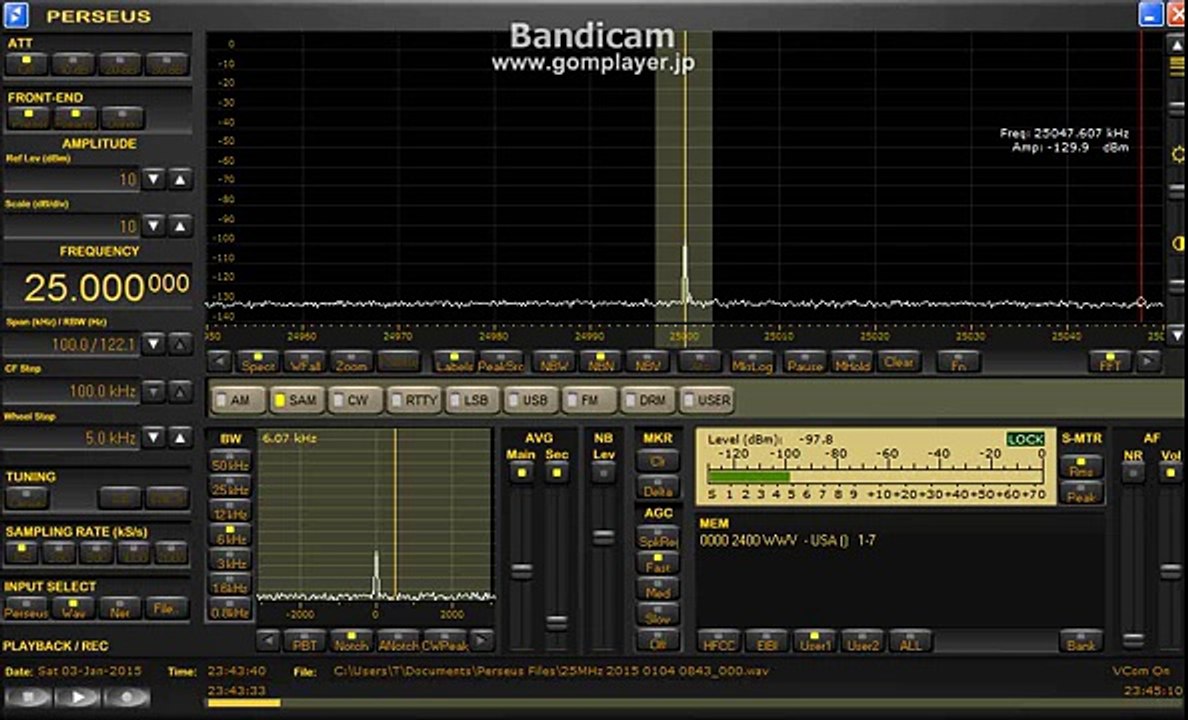The height and width of the screenshot is (720, 1188).
Task: Decrease the Ref Lev value
Action: (x=154, y=180)
